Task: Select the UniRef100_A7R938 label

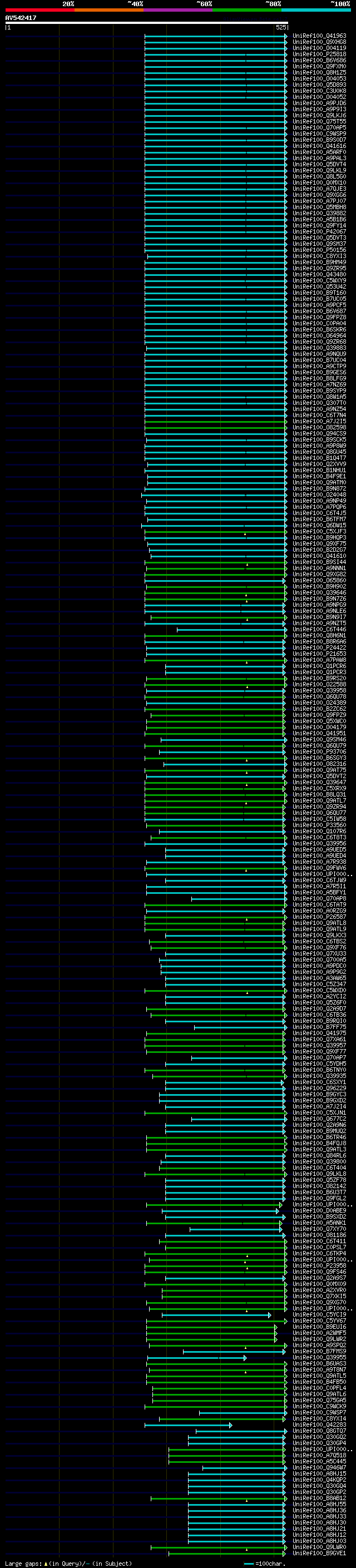Action: [x=319, y=863]
